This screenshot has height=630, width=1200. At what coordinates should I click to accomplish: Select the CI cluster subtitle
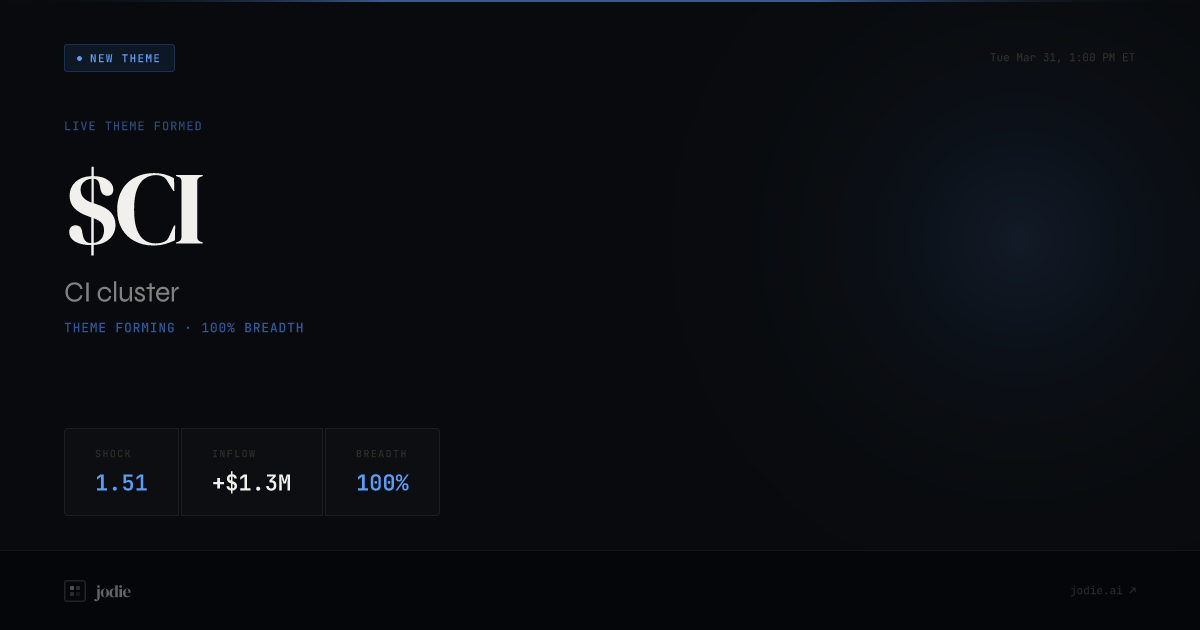pyautogui.click(x=122, y=292)
